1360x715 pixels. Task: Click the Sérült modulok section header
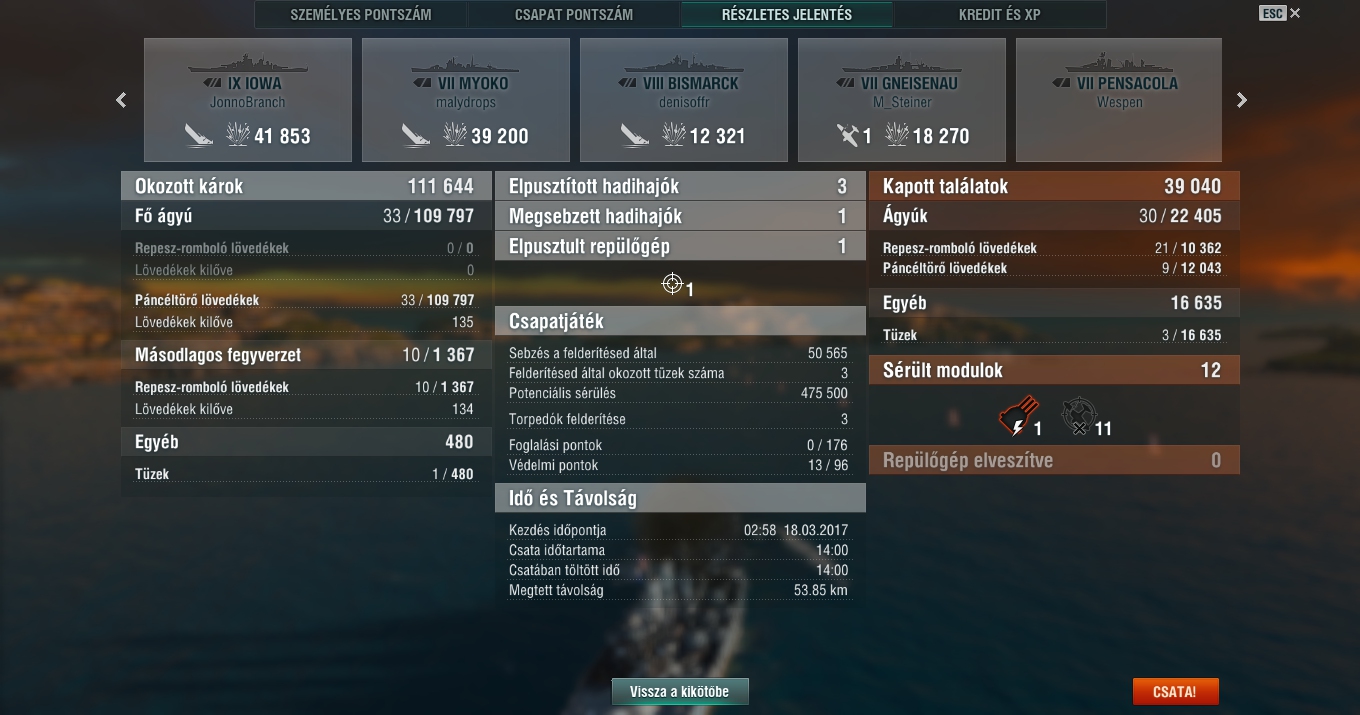(x=1054, y=370)
